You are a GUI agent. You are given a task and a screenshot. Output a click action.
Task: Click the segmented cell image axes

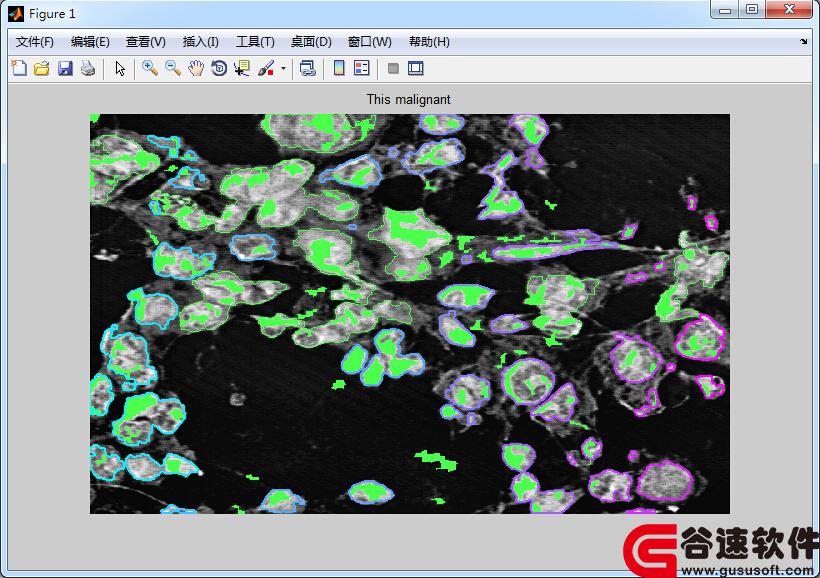410,314
